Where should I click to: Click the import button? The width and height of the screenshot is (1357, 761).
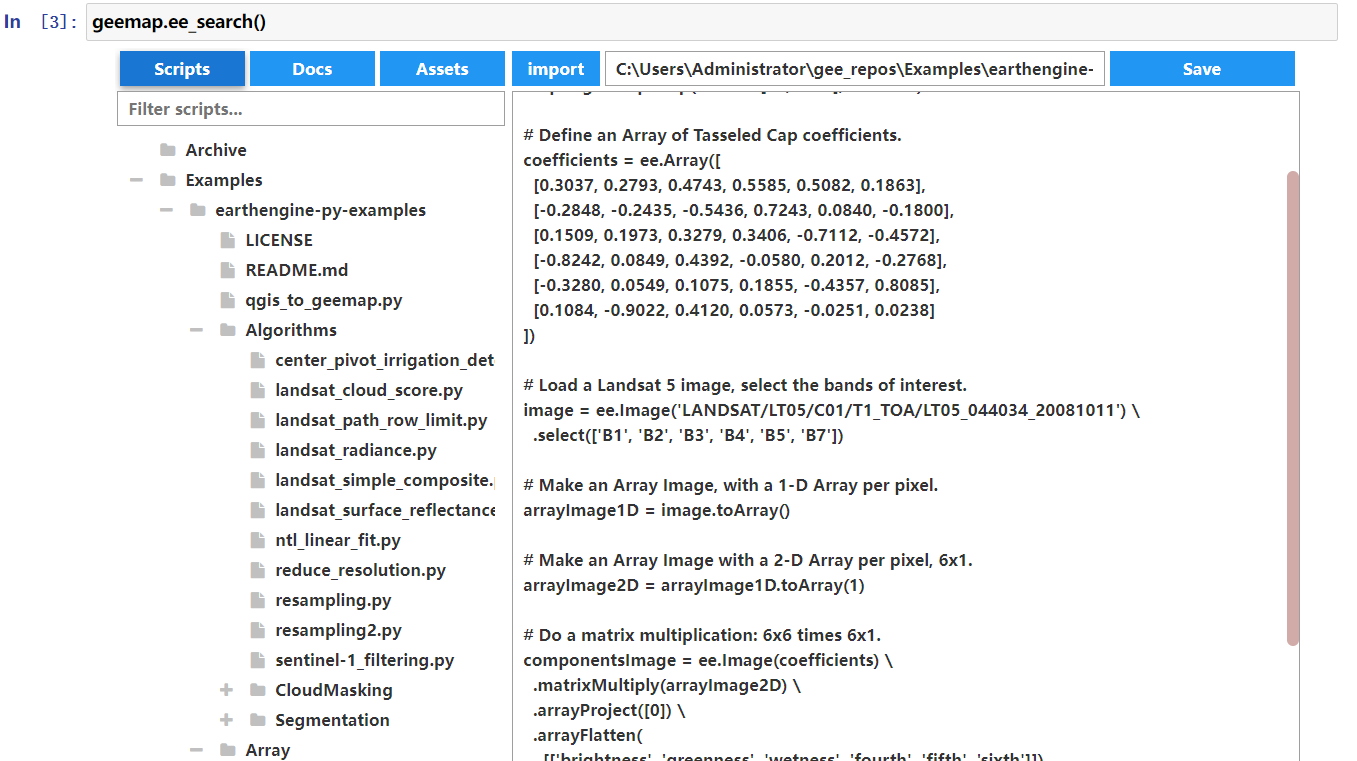pos(556,69)
